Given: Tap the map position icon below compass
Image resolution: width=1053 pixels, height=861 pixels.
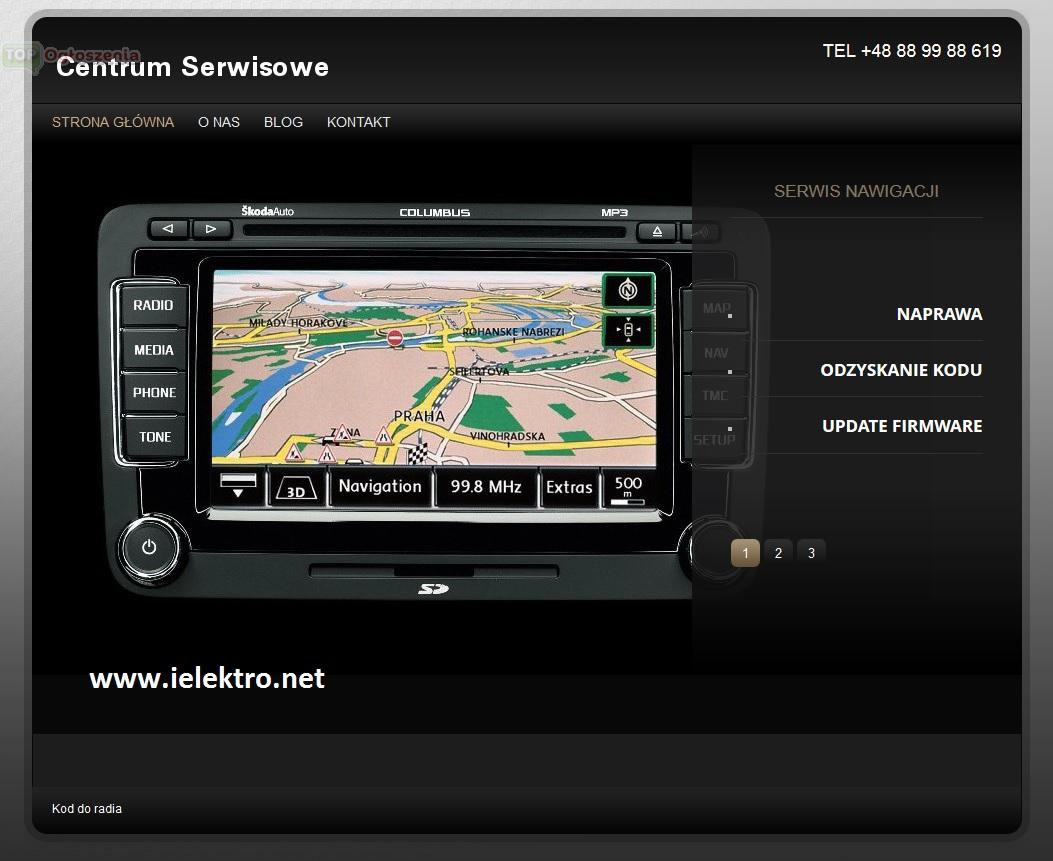Looking at the screenshot, I should pyautogui.click(x=628, y=330).
